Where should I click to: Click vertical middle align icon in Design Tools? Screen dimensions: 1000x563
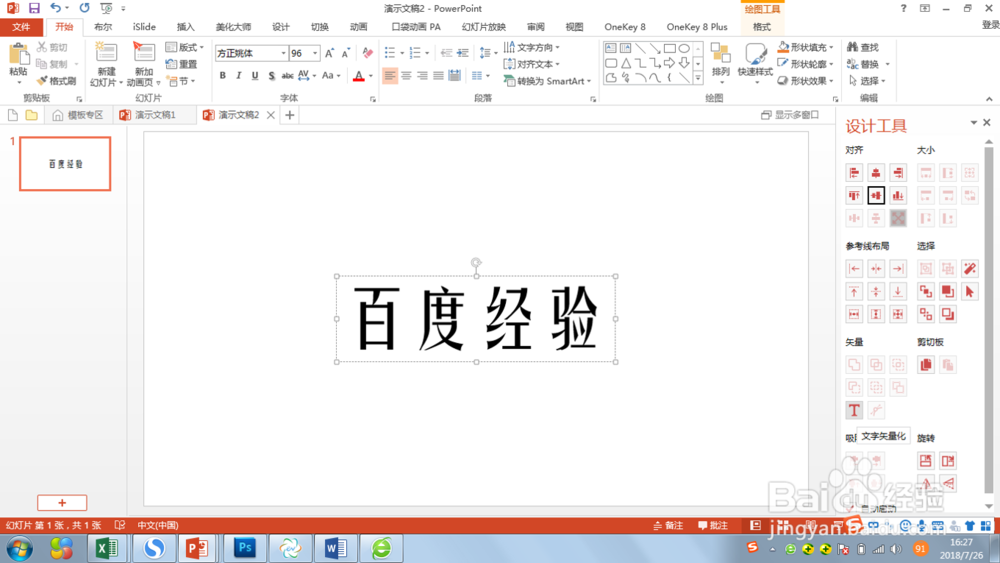[876, 195]
